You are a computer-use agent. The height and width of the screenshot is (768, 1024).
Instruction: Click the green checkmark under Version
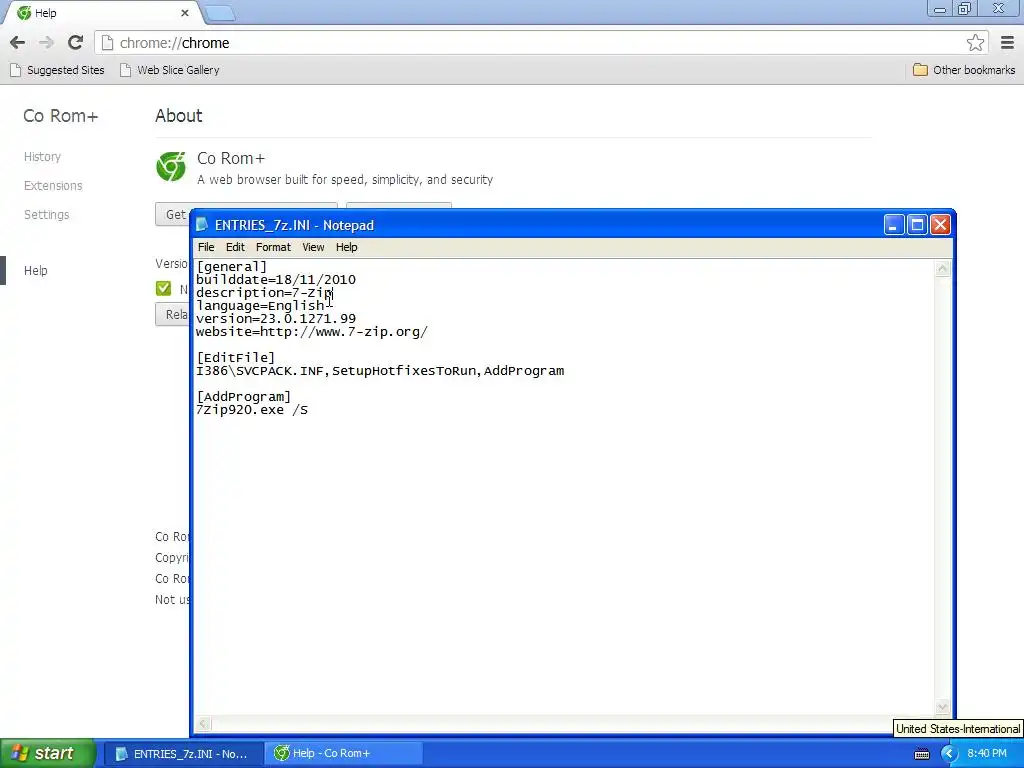pos(163,289)
